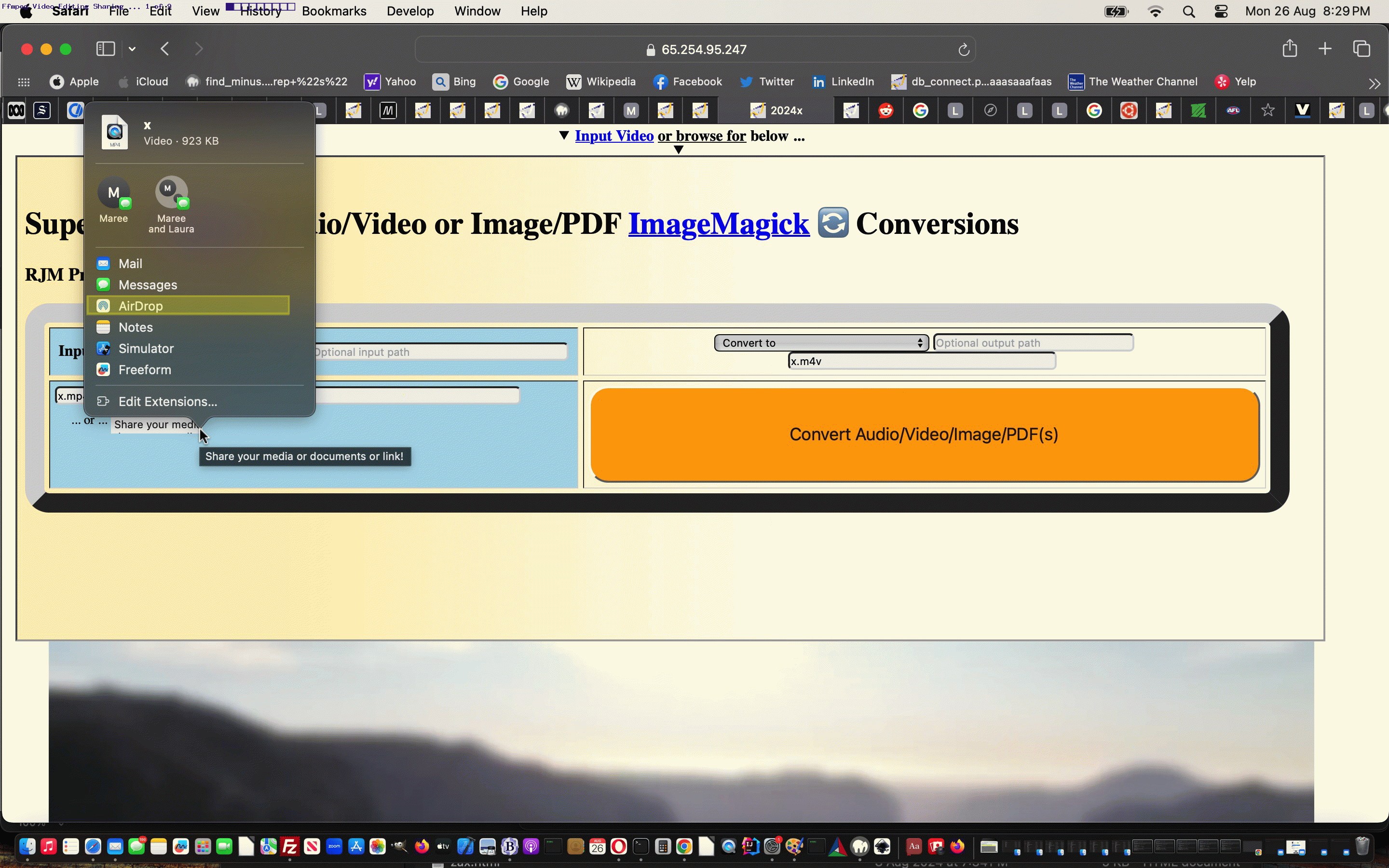Open the Yelp bookmark

point(1236,81)
